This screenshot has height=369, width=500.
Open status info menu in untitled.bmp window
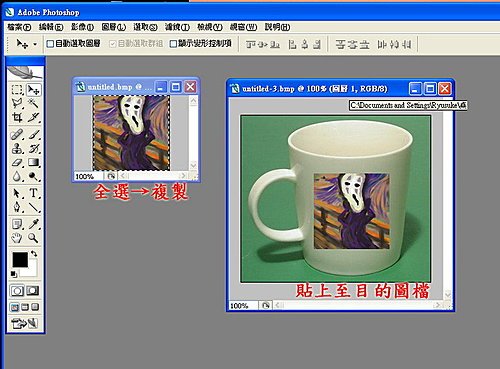click(x=111, y=176)
